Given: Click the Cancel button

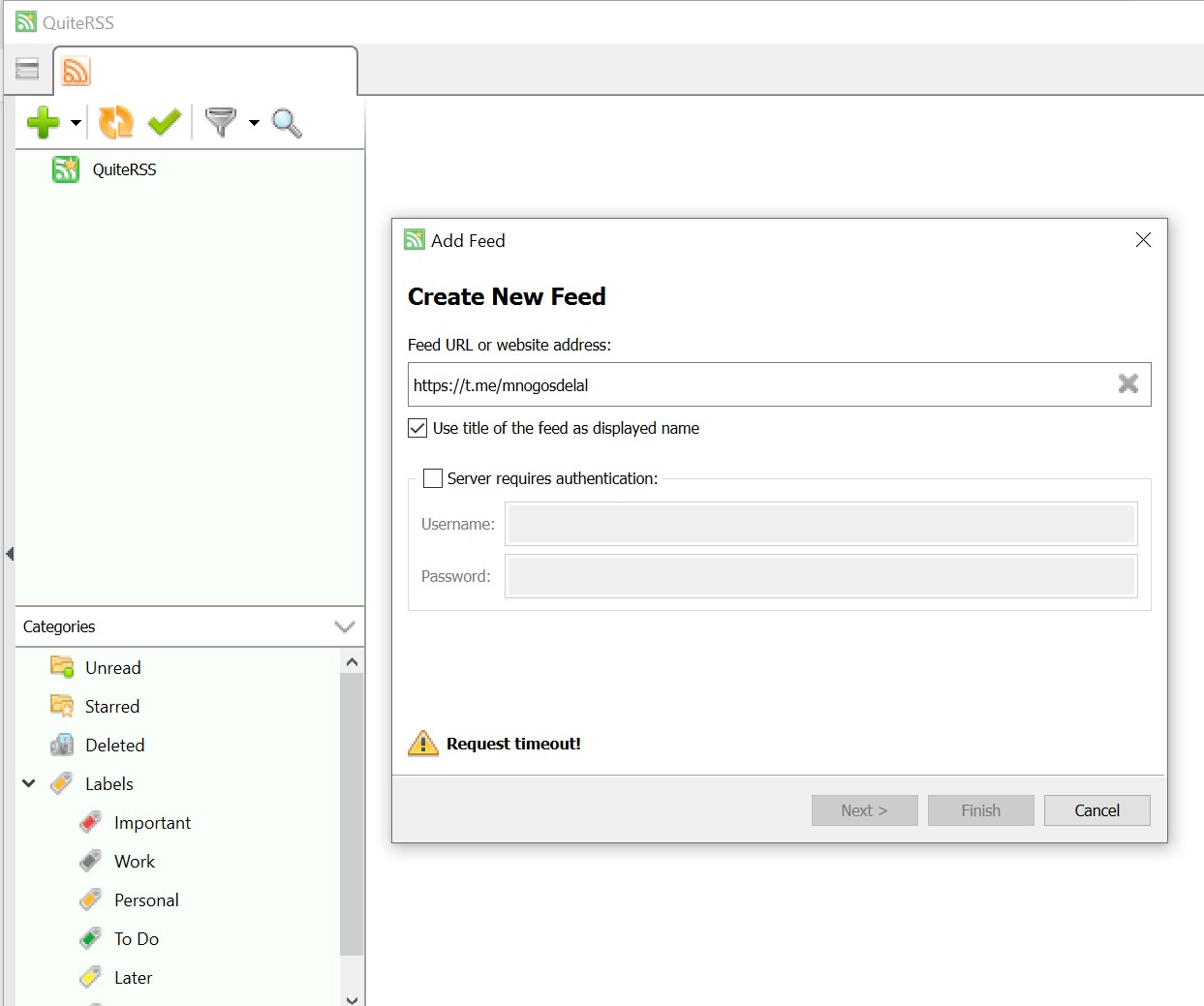Looking at the screenshot, I should tap(1096, 810).
